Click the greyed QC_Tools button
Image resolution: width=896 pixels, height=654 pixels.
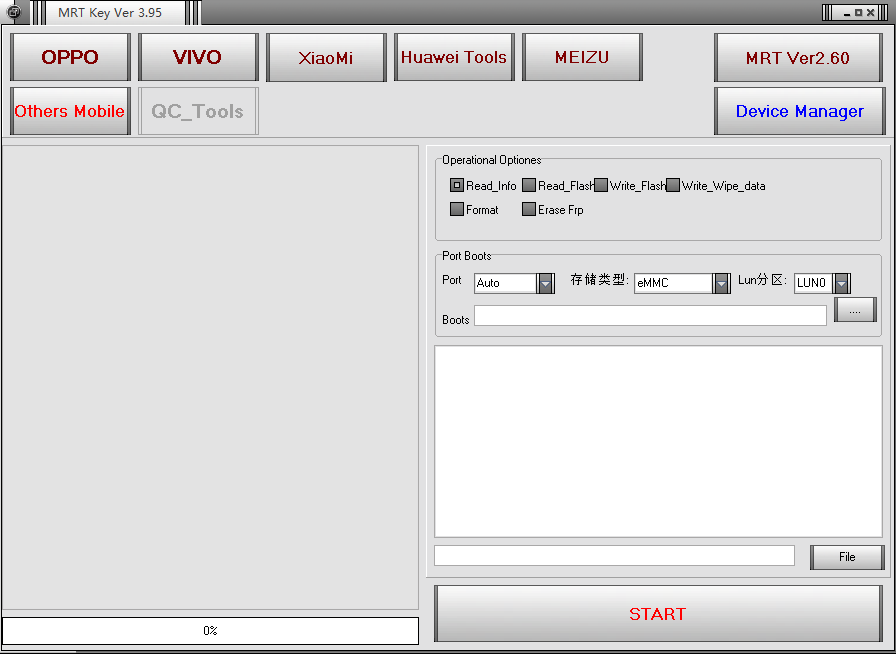(x=198, y=111)
